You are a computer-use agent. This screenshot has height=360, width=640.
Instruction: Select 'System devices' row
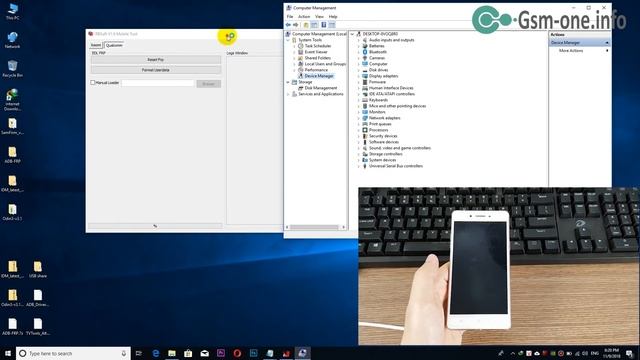[x=382, y=160]
